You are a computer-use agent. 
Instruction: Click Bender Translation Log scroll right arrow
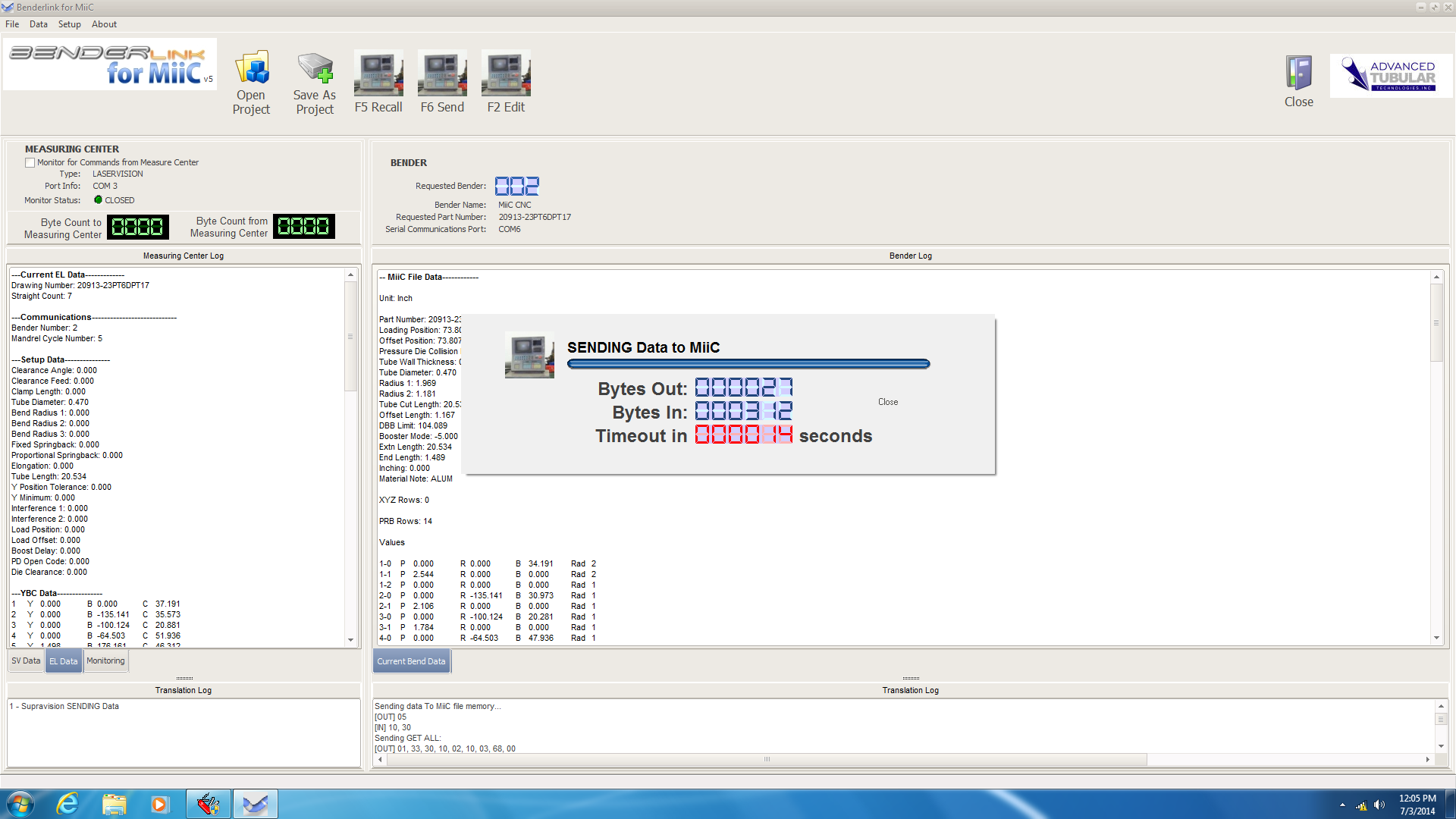[1427, 759]
